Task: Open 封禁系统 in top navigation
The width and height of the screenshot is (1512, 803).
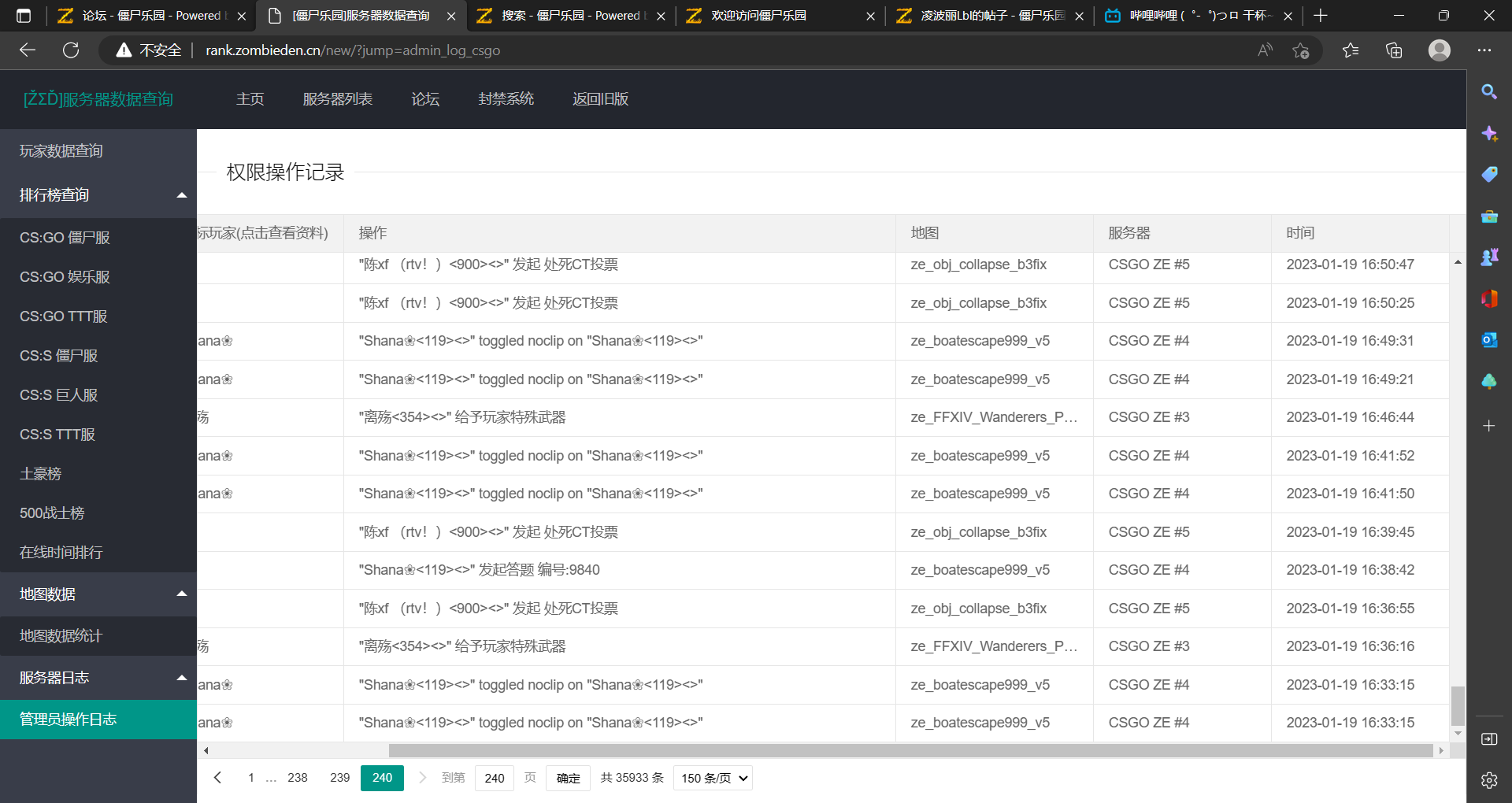Action: 506,99
